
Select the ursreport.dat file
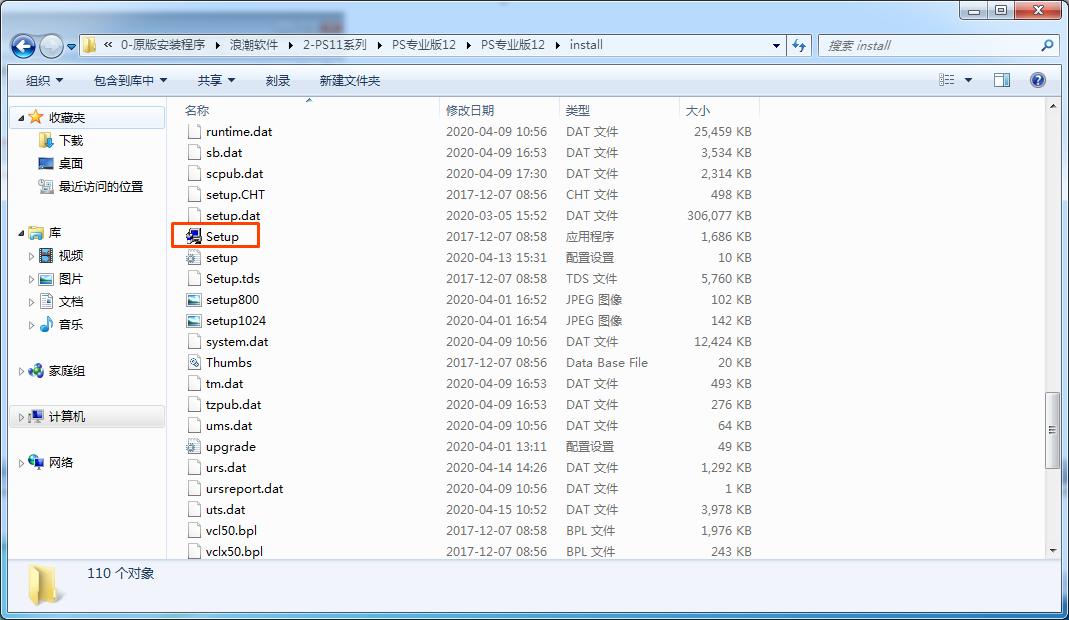click(244, 489)
